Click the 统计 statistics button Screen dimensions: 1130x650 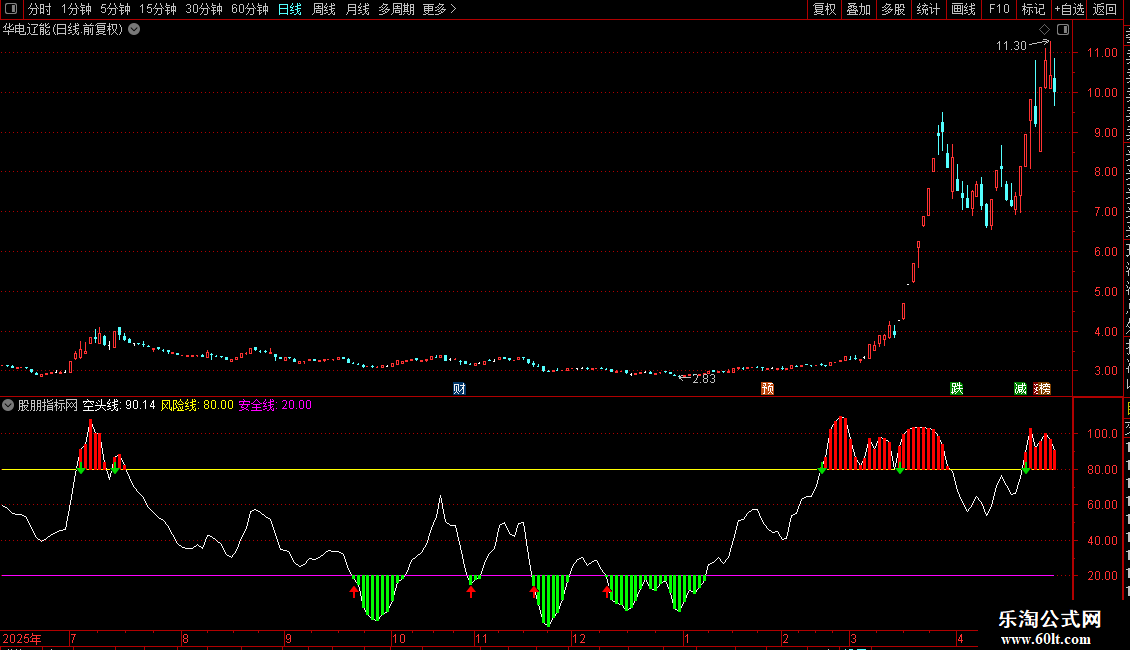[x=928, y=9]
